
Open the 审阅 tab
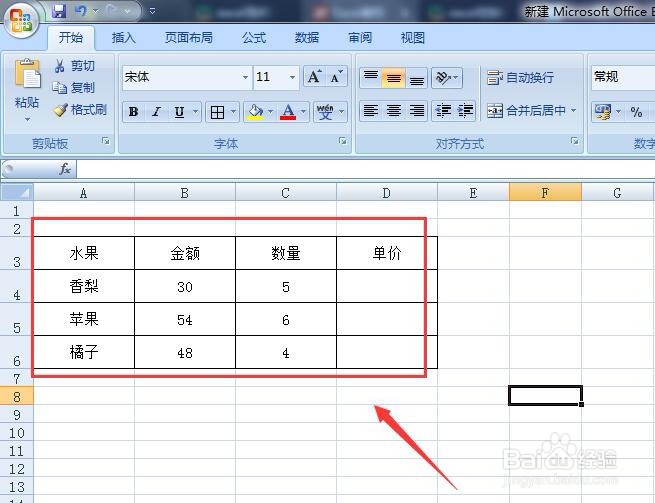[360, 38]
